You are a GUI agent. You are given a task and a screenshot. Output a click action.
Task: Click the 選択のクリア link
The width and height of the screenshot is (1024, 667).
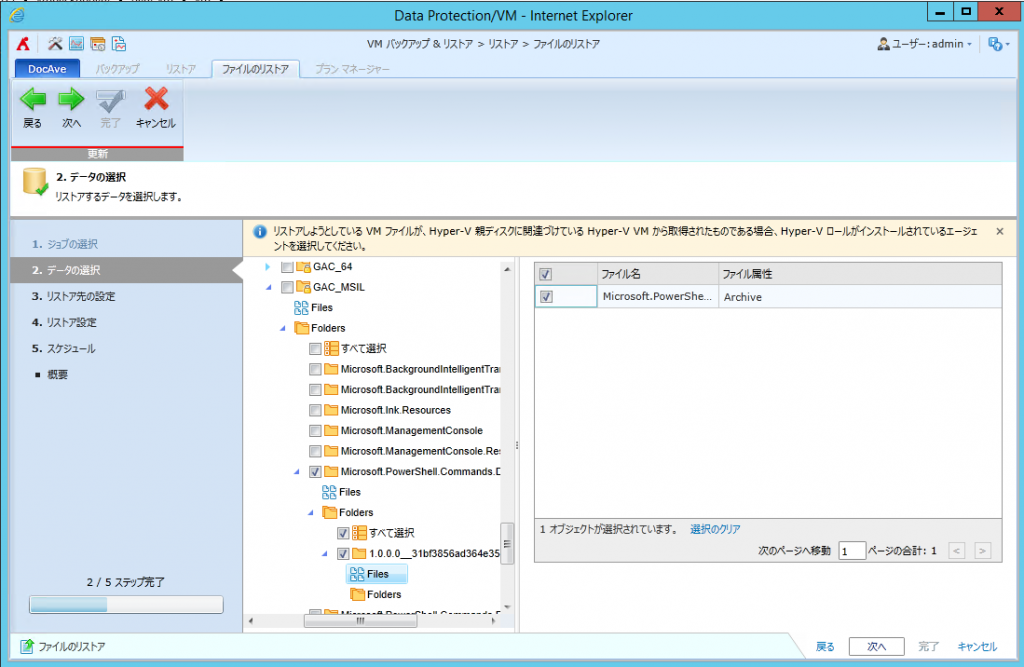click(715, 529)
